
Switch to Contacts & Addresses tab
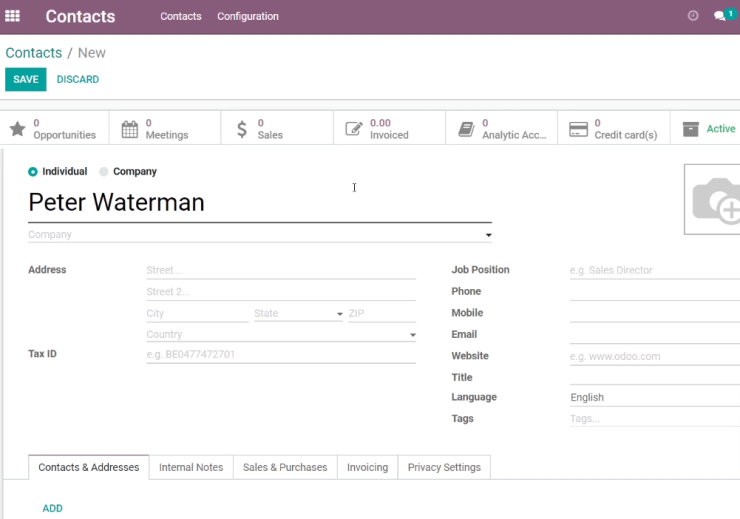89,467
